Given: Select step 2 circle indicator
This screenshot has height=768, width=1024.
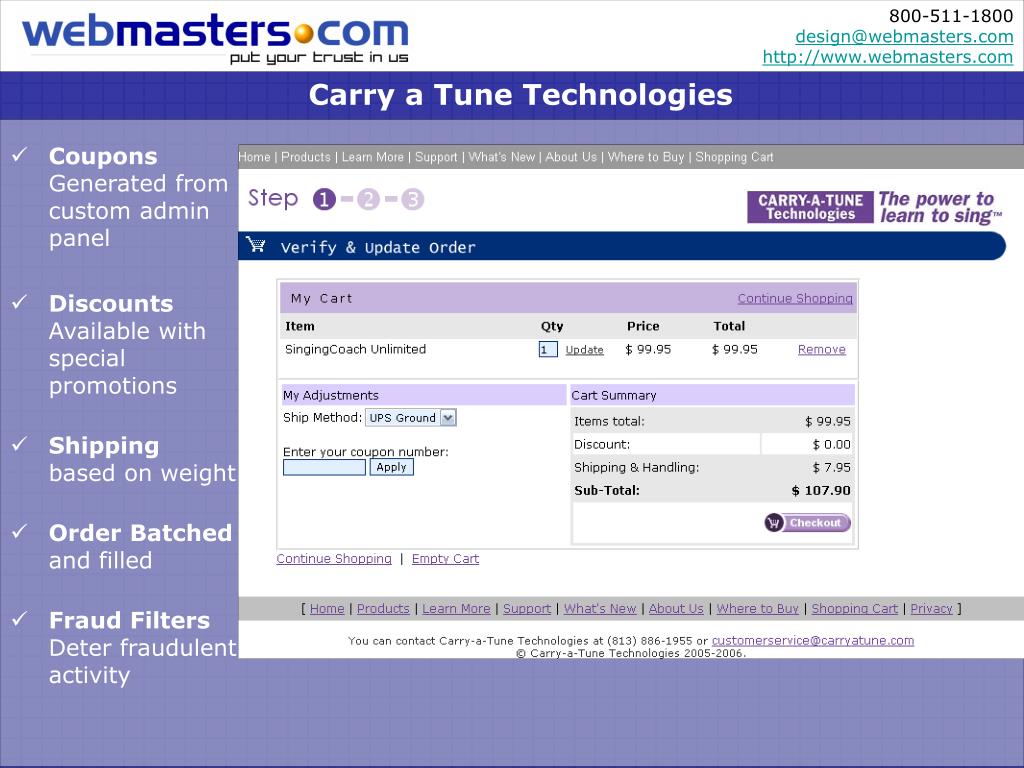Looking at the screenshot, I should [368, 199].
